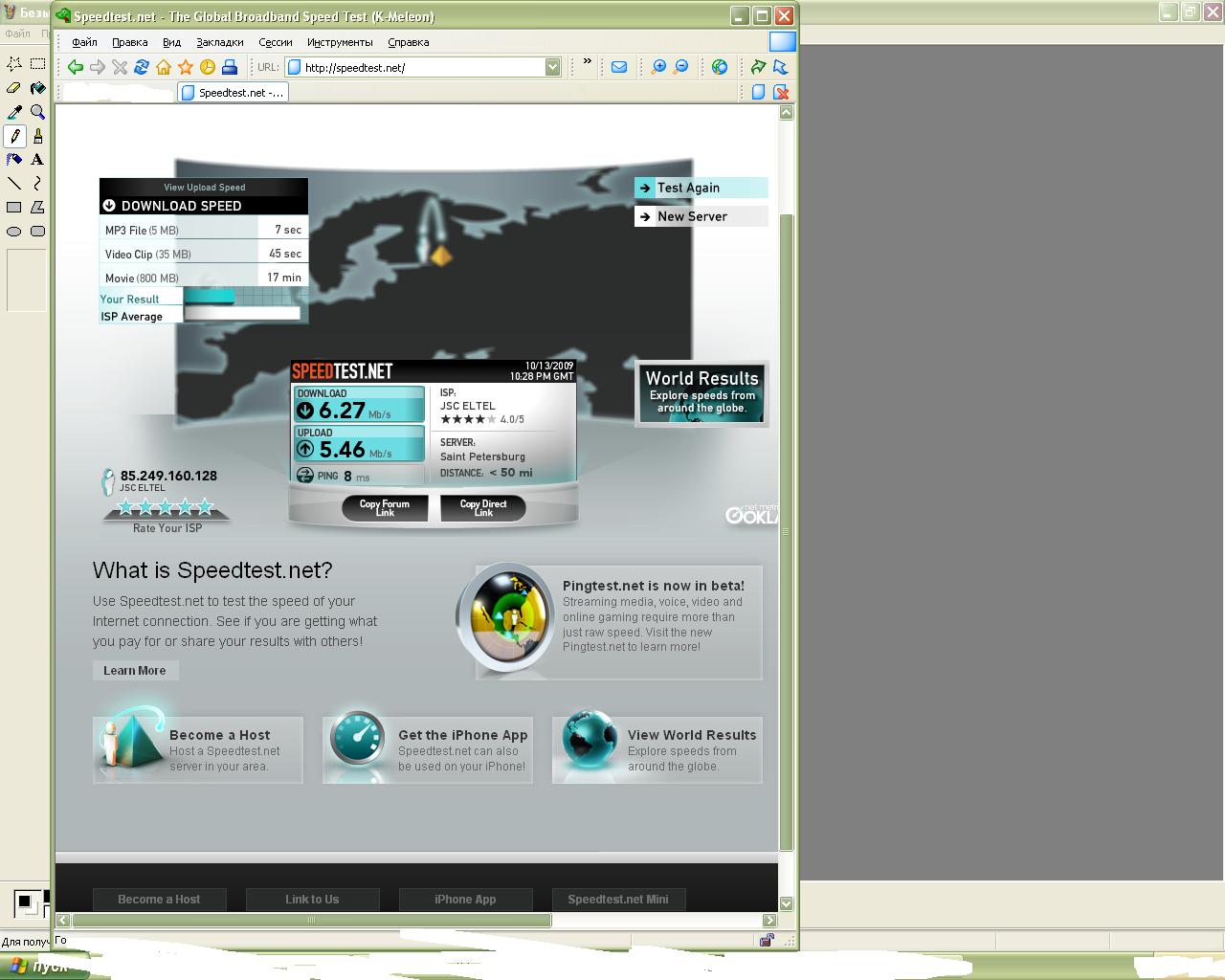Select the Text tool in Paint
This screenshot has width=1225, height=980.
37,160
